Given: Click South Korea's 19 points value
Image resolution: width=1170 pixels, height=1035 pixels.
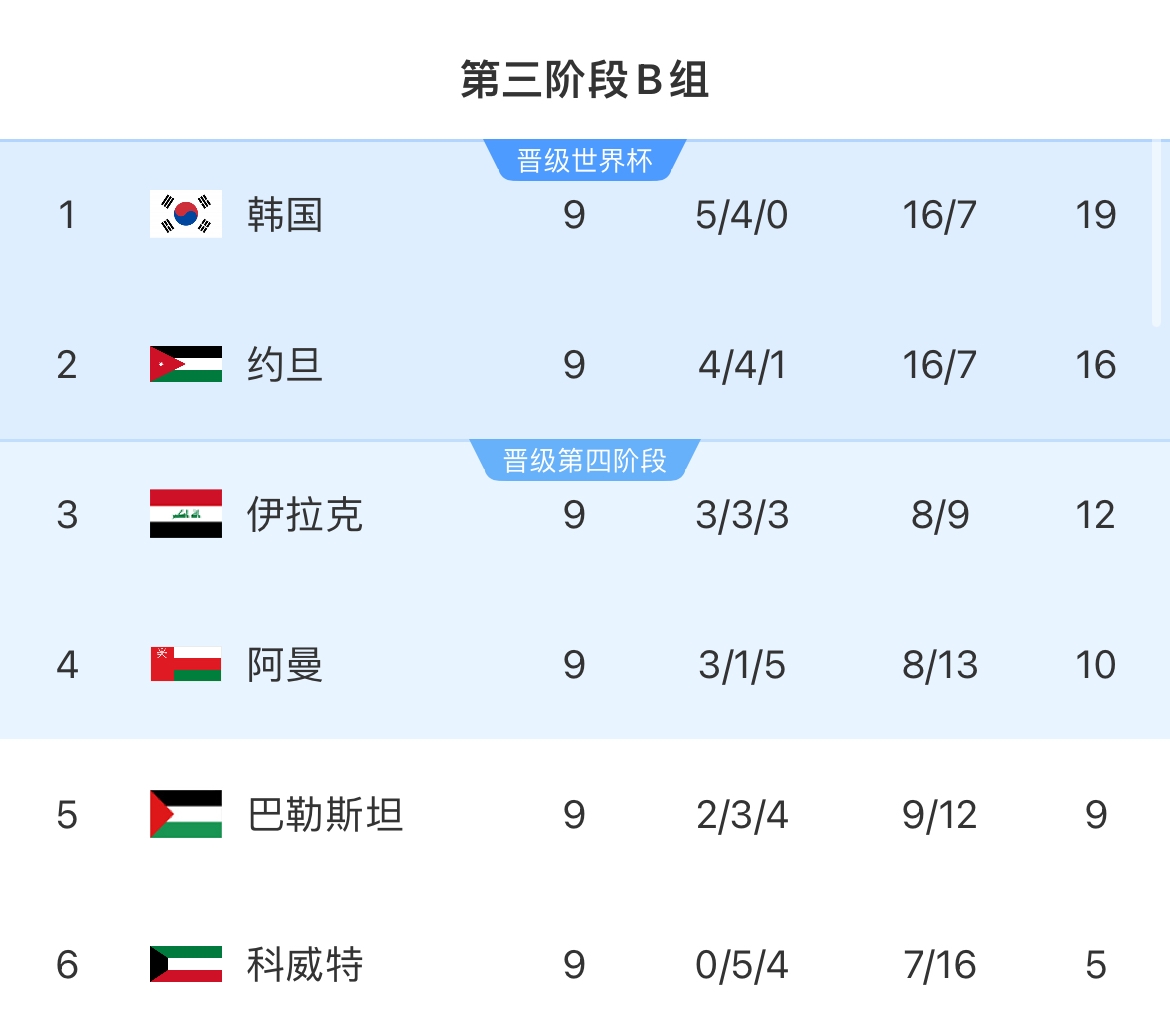Looking at the screenshot, I should [1096, 214].
